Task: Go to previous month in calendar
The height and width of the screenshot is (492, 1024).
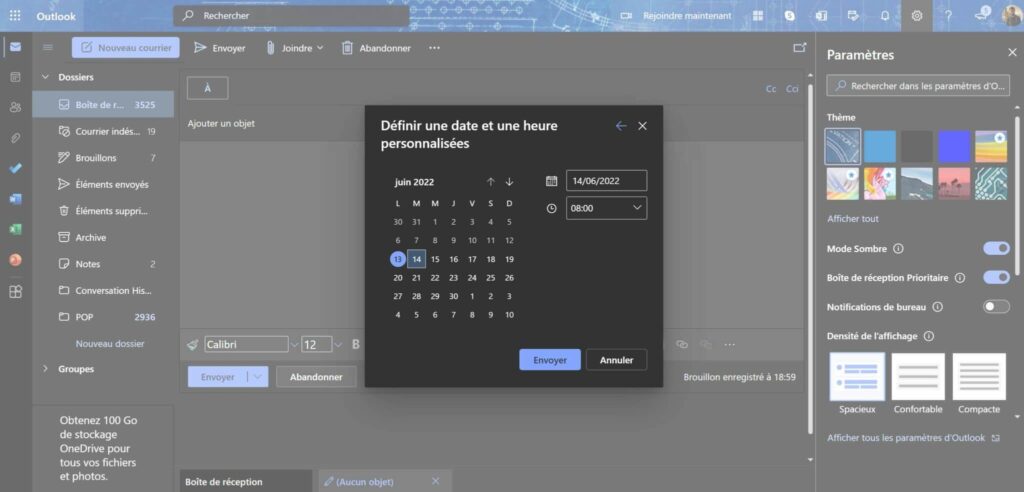Action: pyautogui.click(x=490, y=182)
